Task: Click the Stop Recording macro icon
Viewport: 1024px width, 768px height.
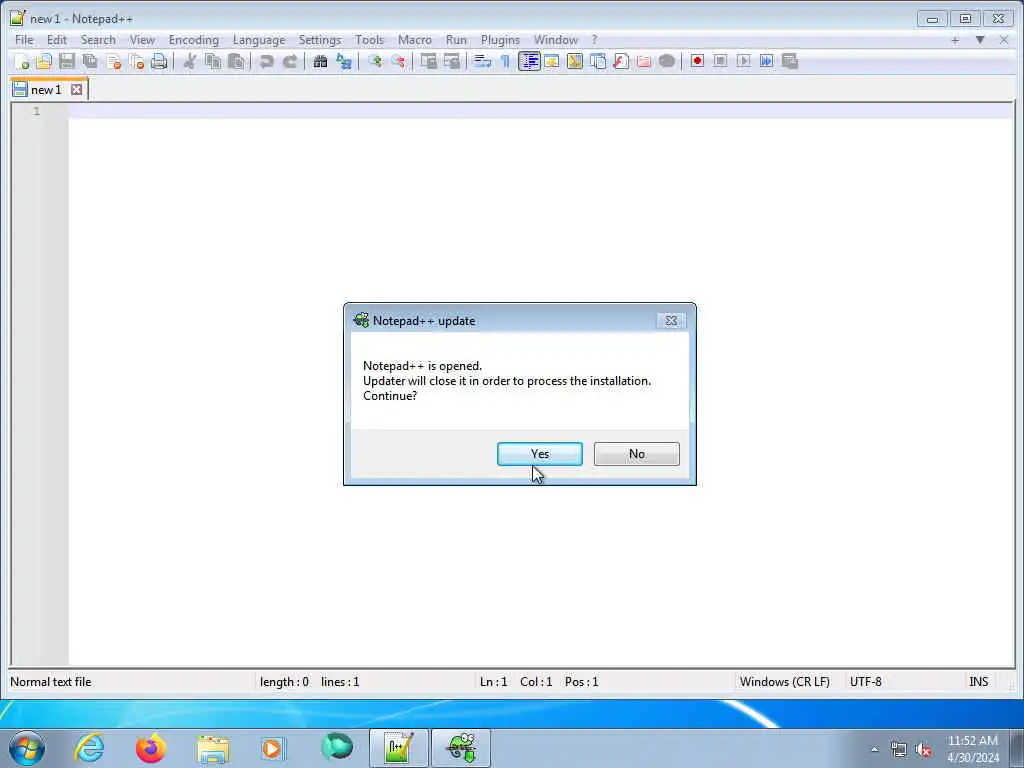Action: 720,61
